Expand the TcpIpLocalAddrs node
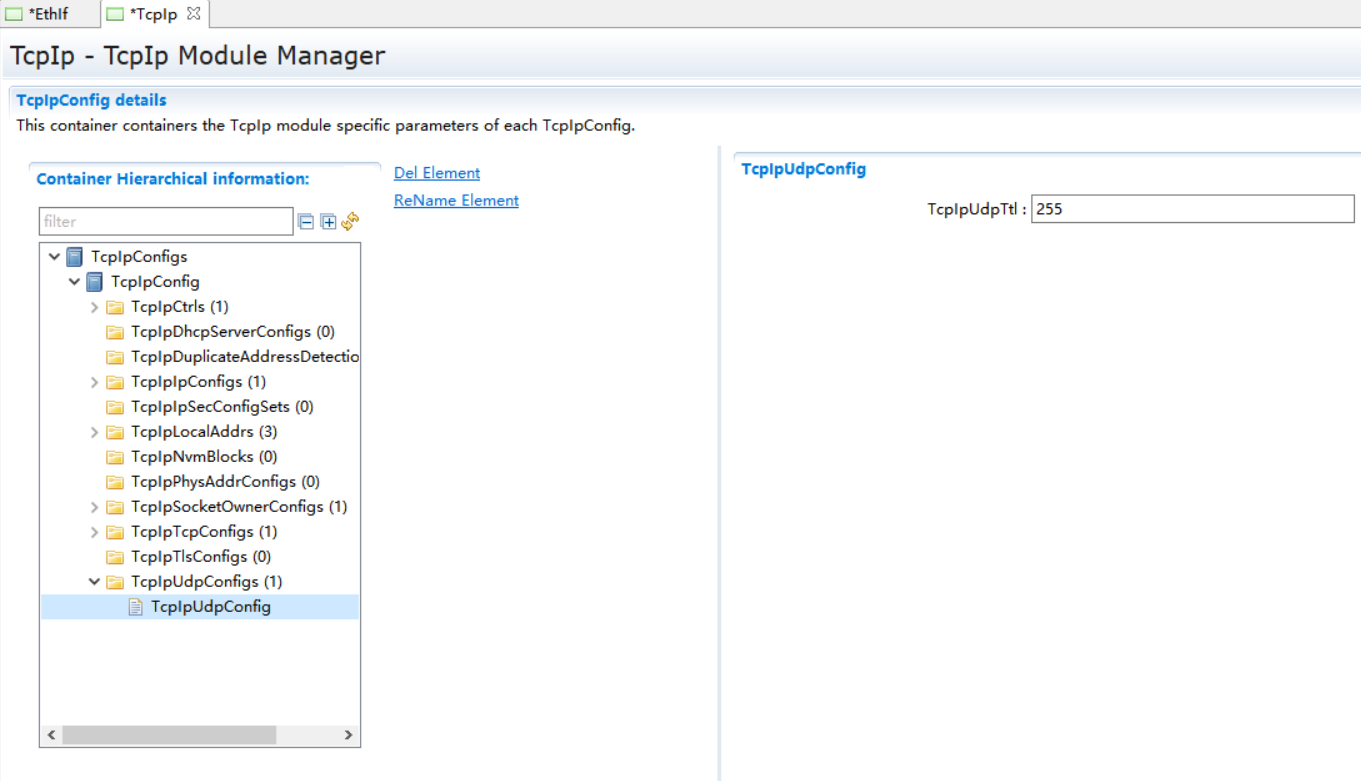The image size is (1361, 781). 95,432
